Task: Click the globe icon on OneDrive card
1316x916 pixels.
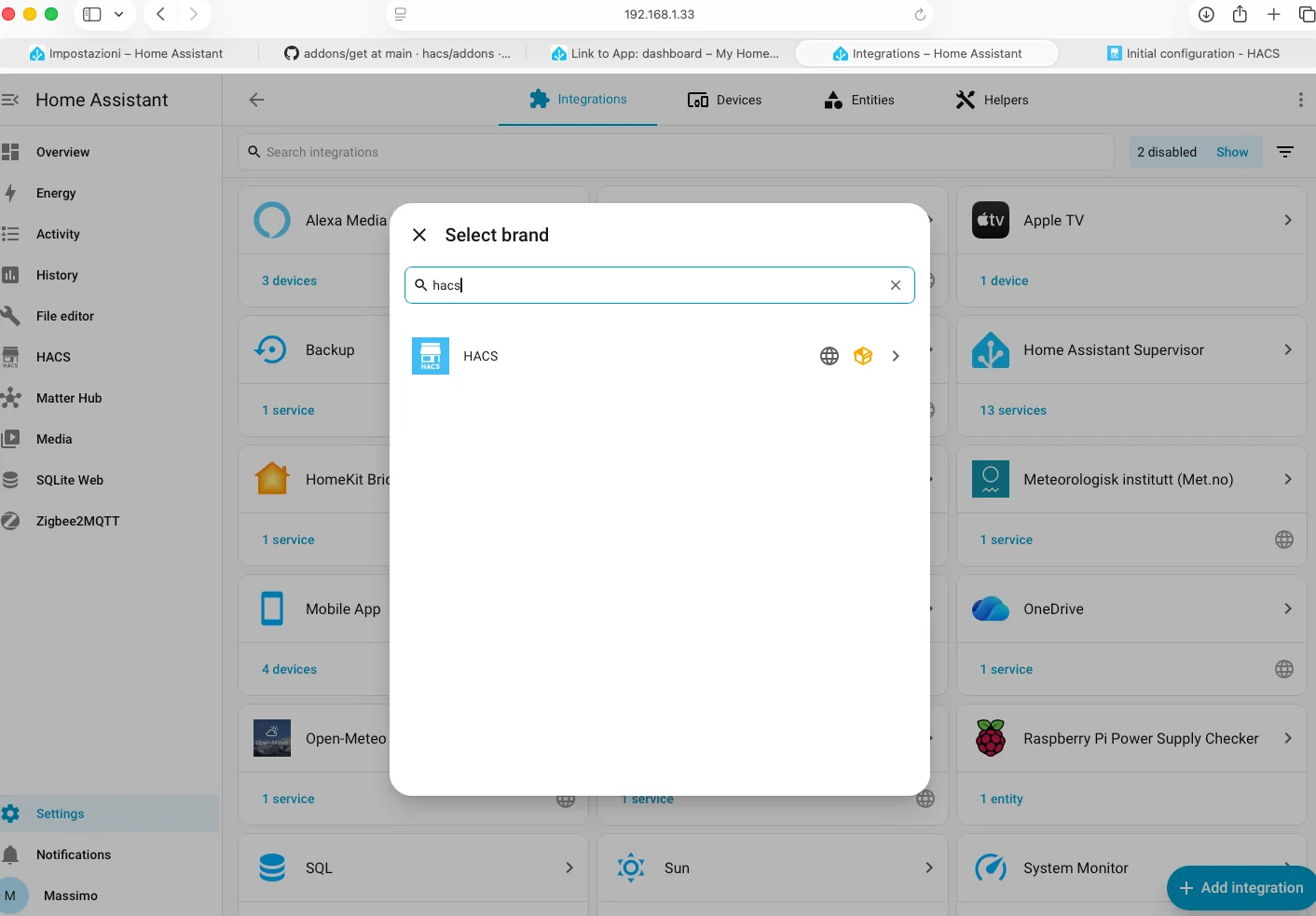Action: pyautogui.click(x=1284, y=669)
